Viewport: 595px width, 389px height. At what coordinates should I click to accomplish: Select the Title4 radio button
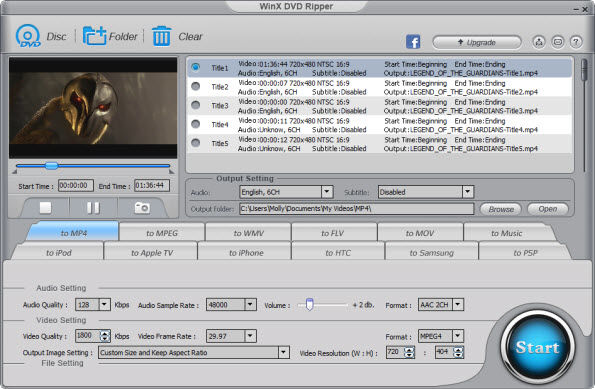point(195,124)
